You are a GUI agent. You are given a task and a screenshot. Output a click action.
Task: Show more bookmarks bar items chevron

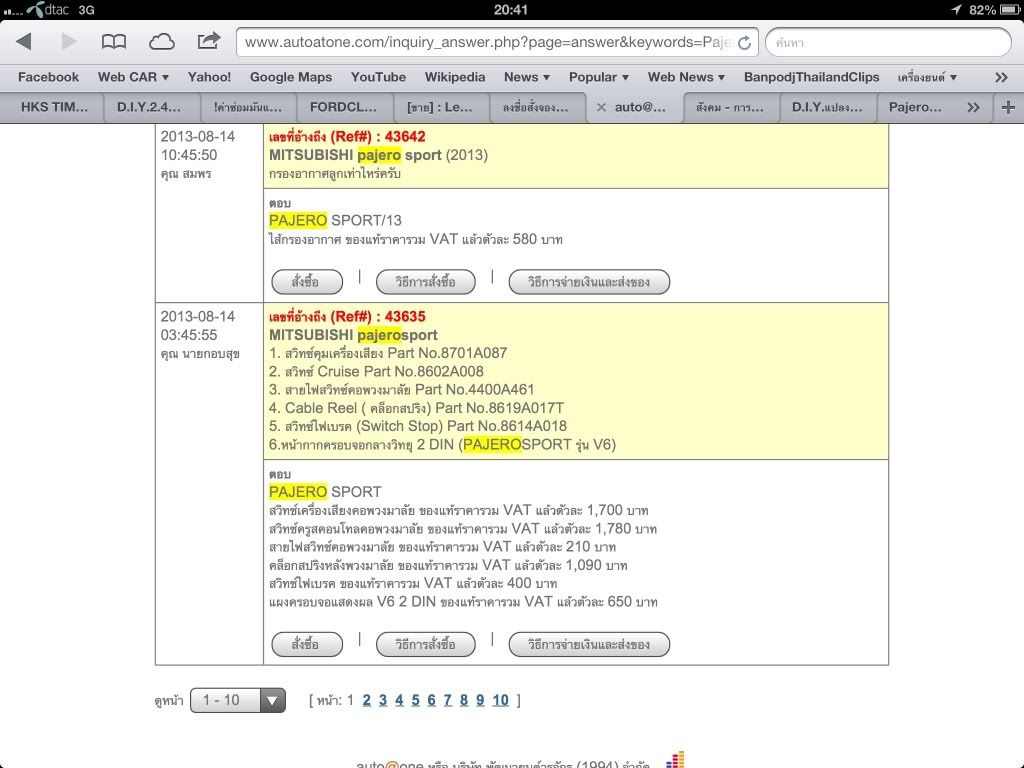pyautogui.click(x=1001, y=77)
